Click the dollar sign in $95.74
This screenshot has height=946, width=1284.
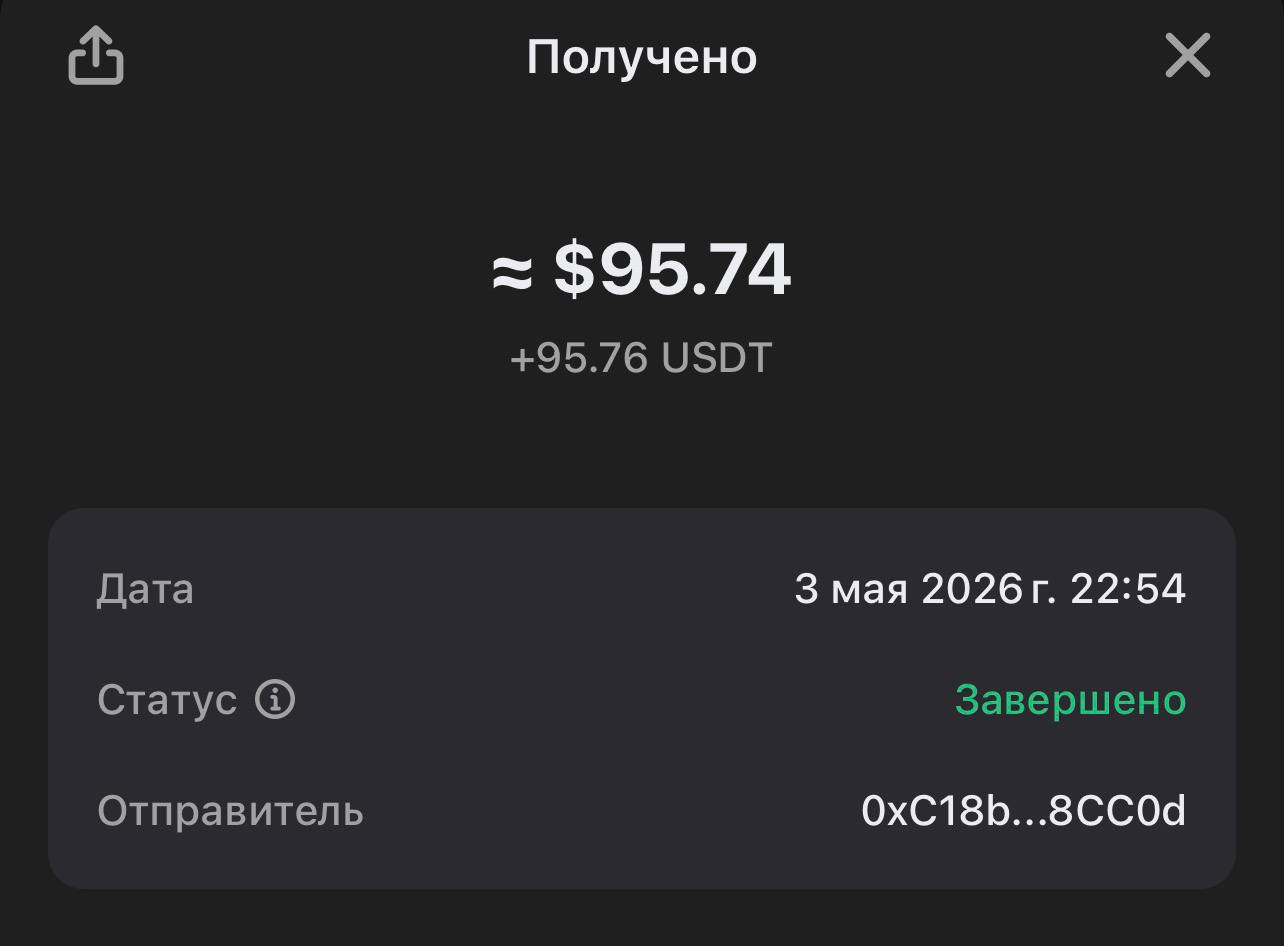click(574, 270)
